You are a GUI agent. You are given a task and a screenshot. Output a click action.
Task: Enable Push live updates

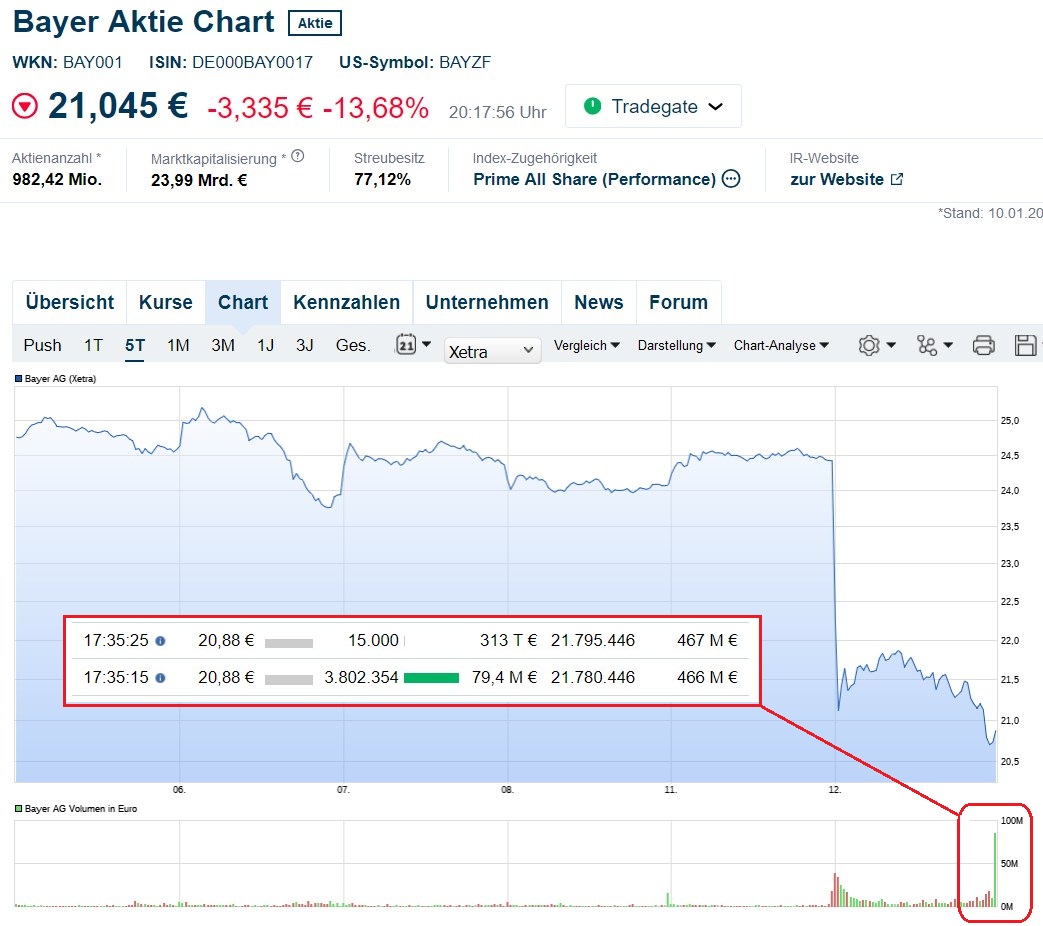tap(41, 344)
